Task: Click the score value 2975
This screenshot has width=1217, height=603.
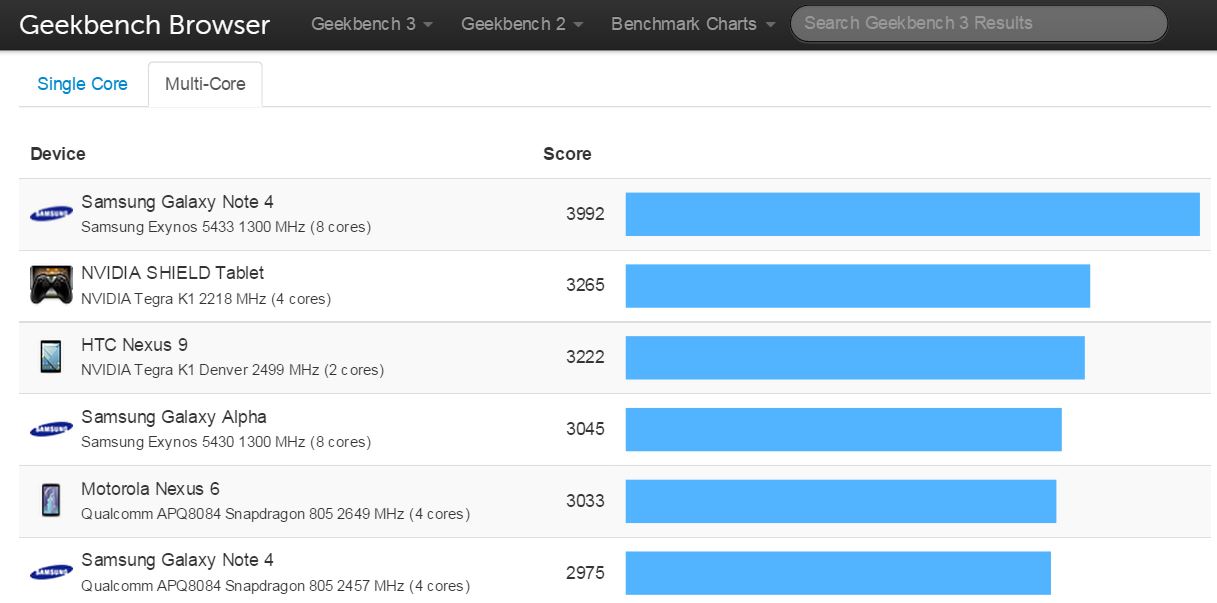Action: click(x=585, y=573)
